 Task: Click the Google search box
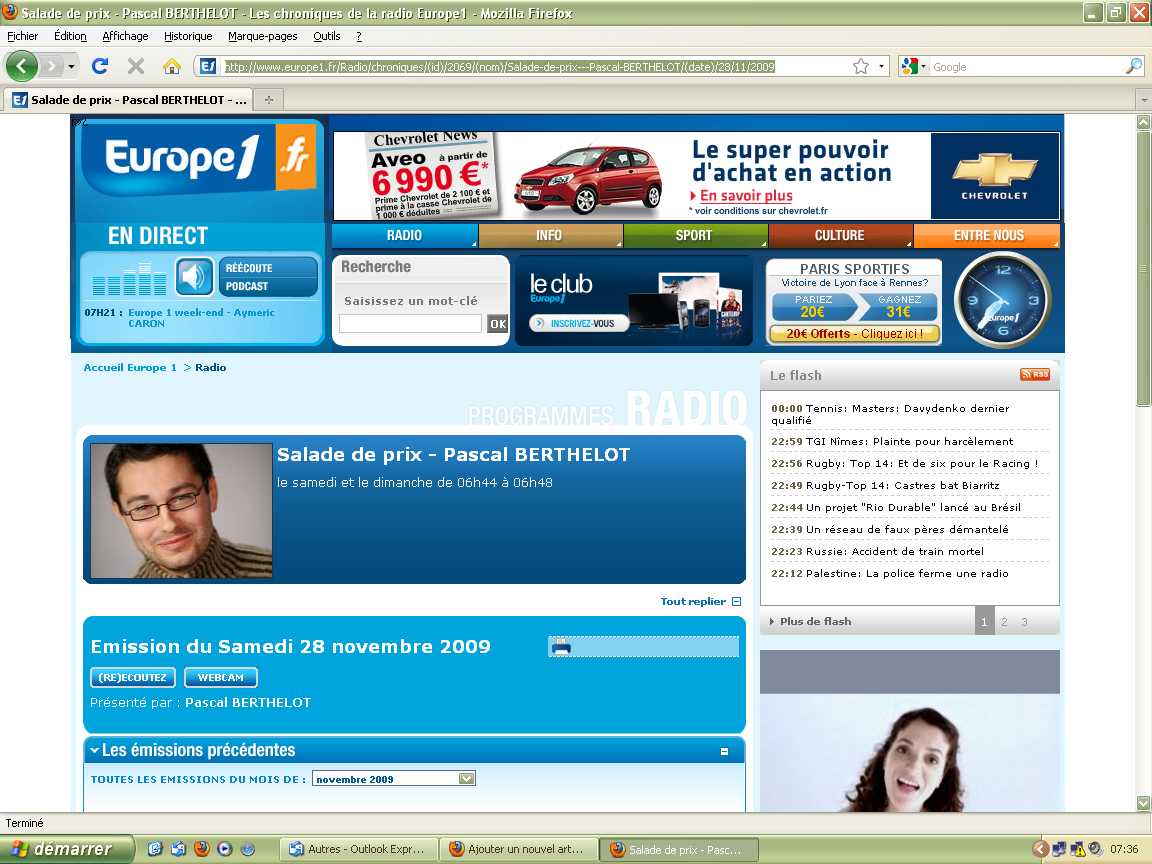pos(1027,66)
